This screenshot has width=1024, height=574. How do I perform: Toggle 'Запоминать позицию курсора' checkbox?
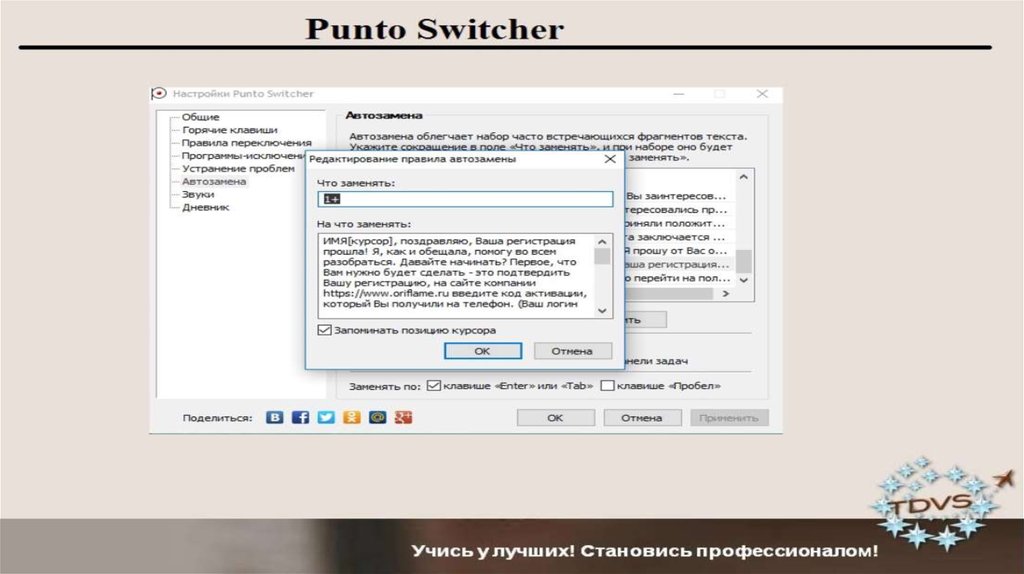324,330
